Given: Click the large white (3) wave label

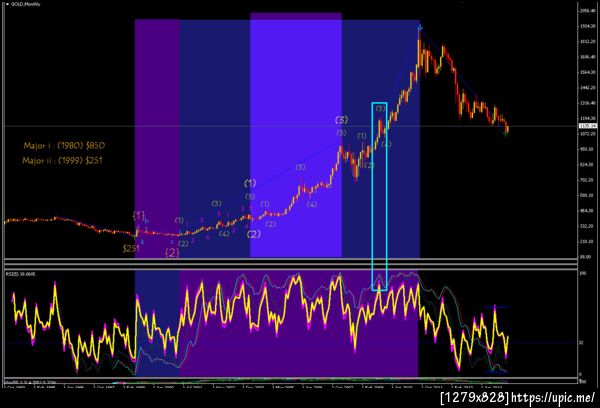Looking at the screenshot, I should click(x=341, y=120).
